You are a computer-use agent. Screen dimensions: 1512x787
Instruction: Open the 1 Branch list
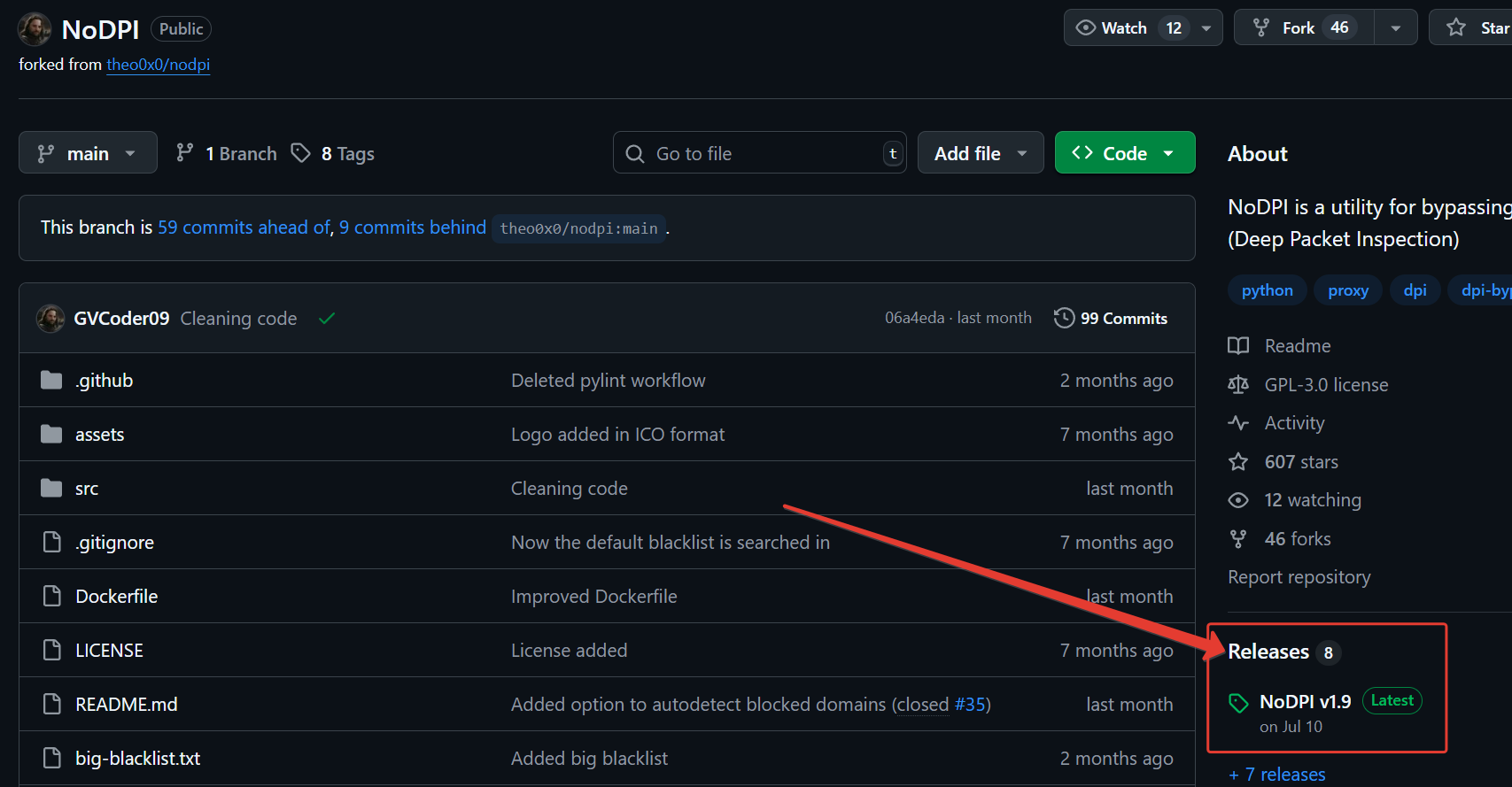227,153
